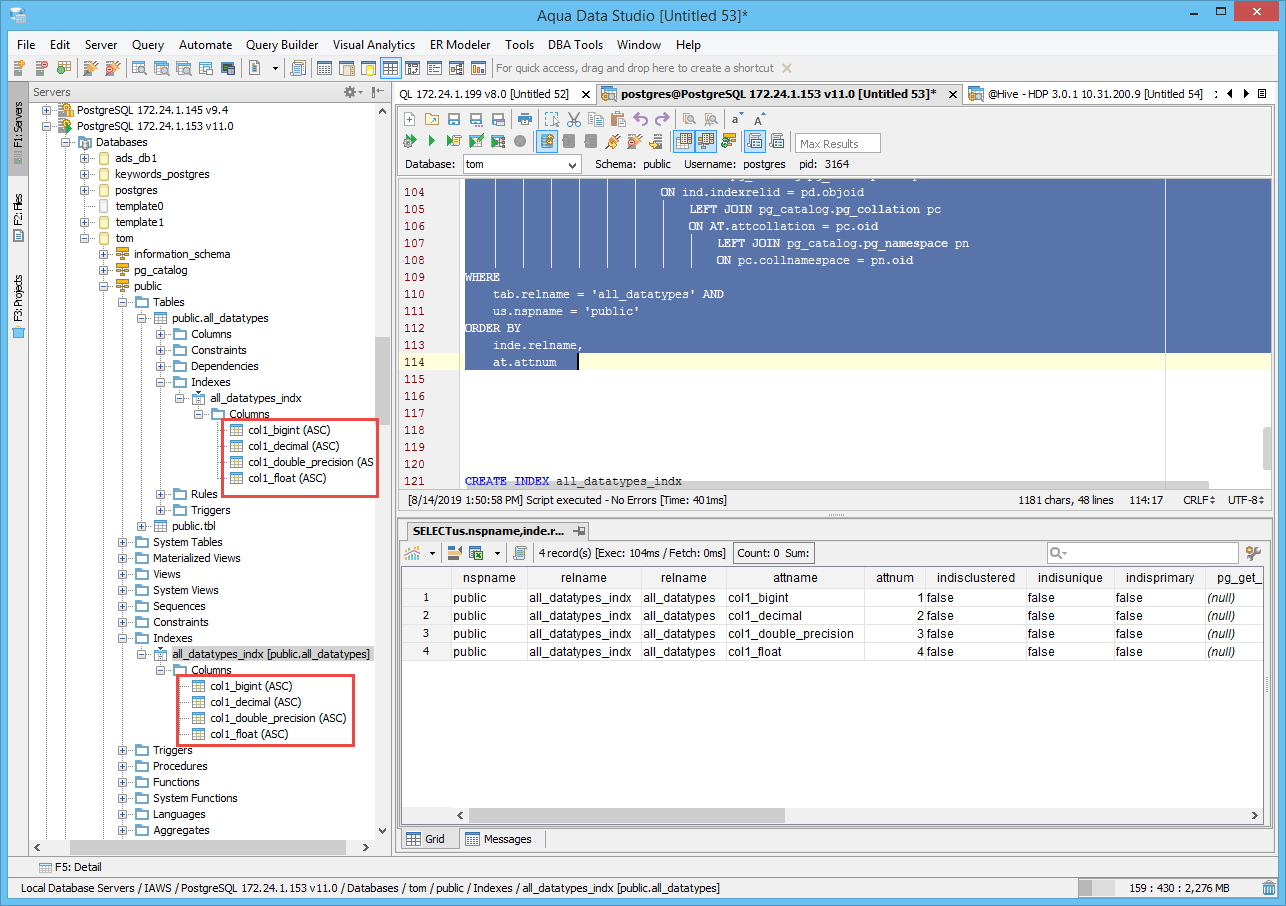The width and height of the screenshot is (1286, 906).
Task: Show the editor tab list icon
Action: (1264, 94)
